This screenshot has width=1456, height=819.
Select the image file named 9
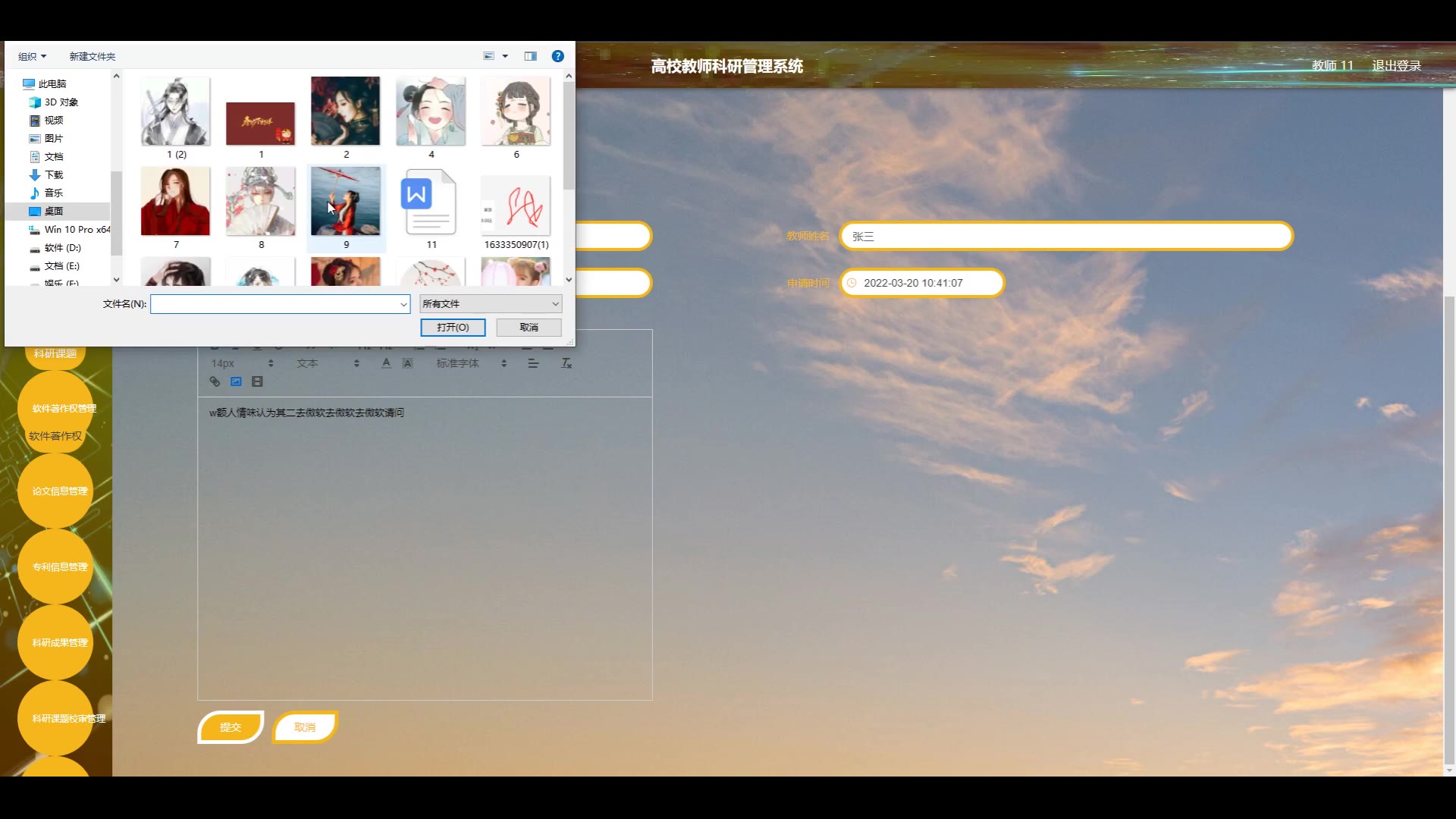pyautogui.click(x=346, y=208)
